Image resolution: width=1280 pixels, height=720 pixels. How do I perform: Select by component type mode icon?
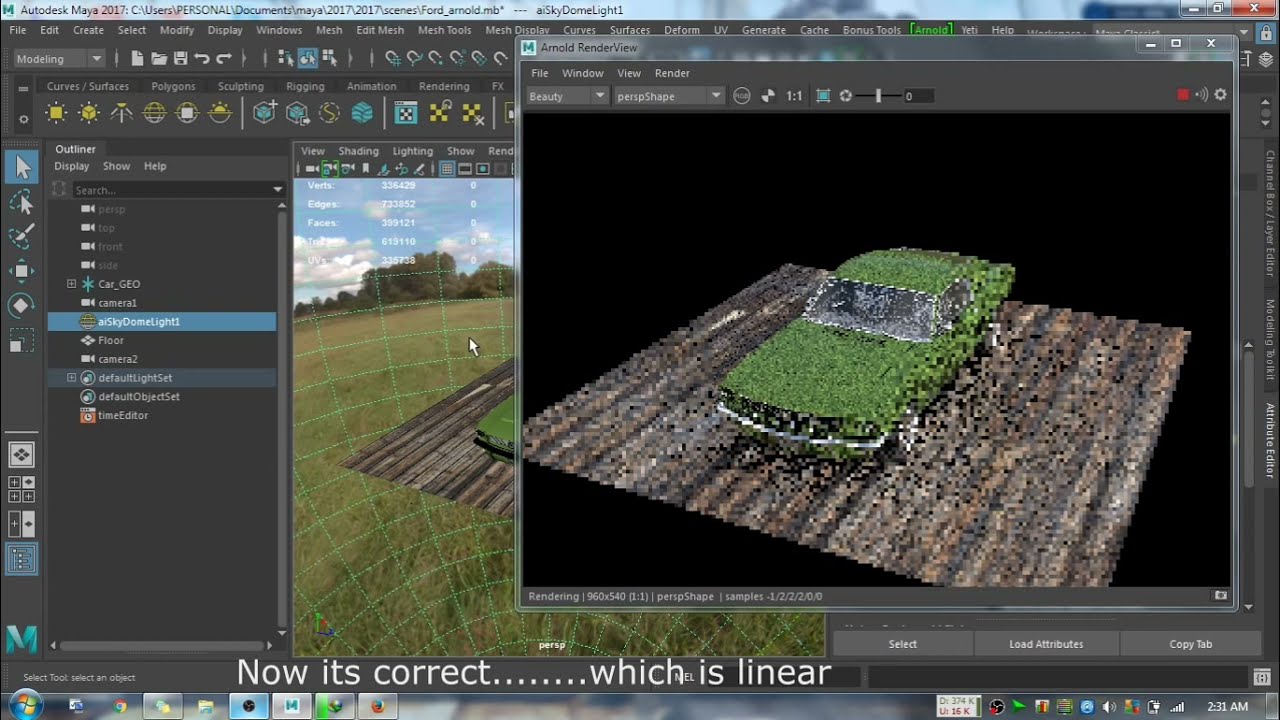330,59
